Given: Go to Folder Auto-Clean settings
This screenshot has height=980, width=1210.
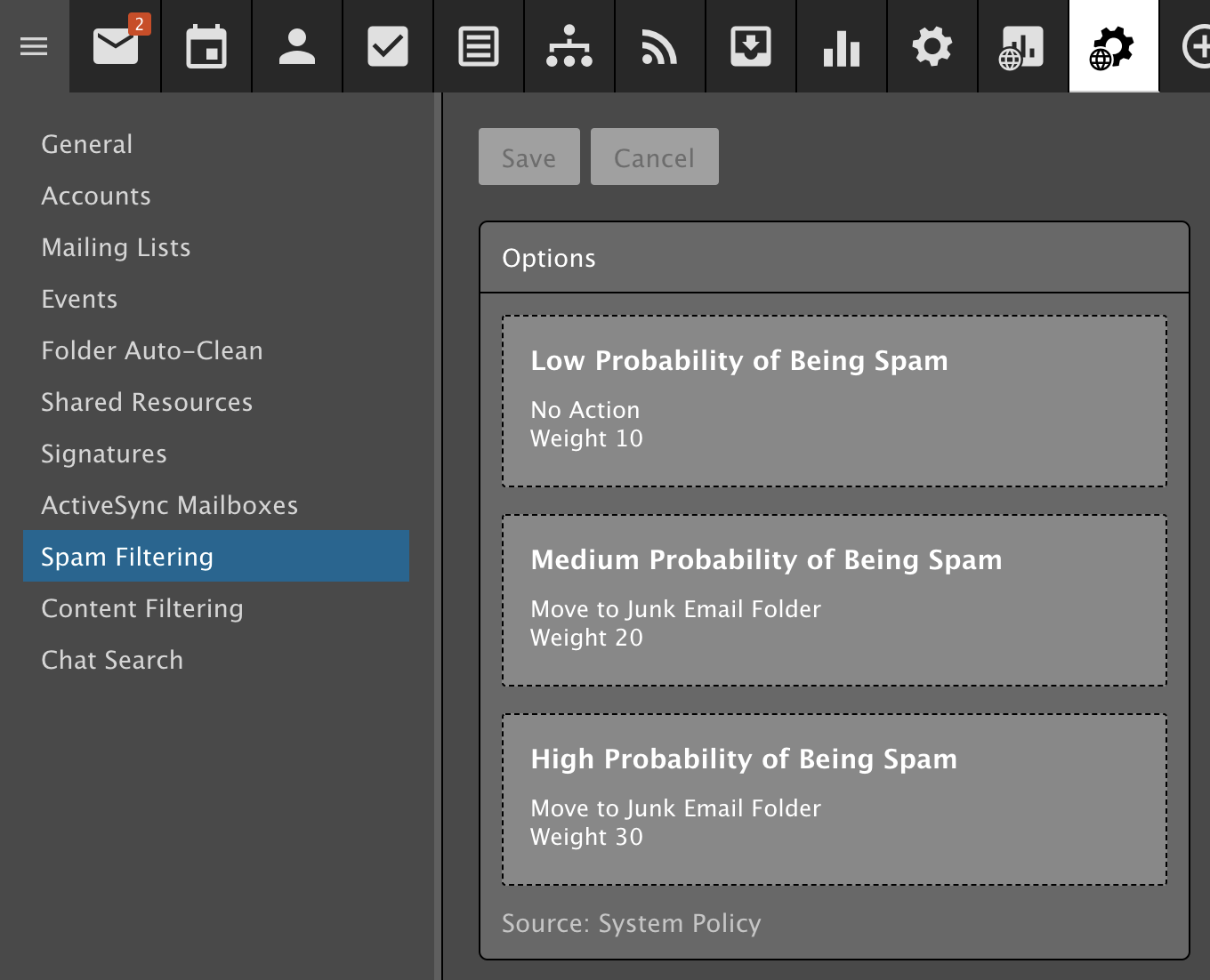Looking at the screenshot, I should click(152, 350).
